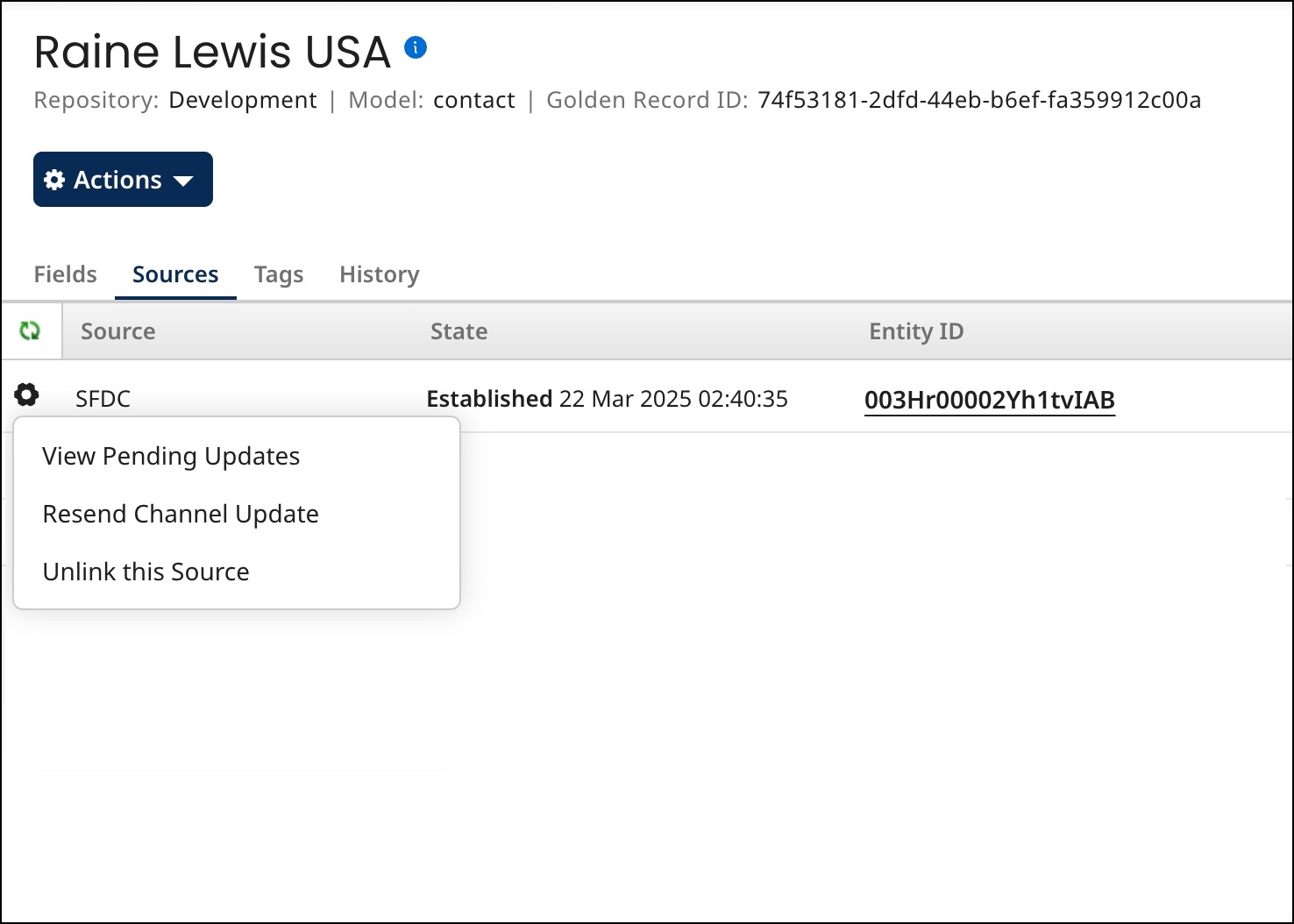Click the green refresh sources icon
Image resolution: width=1294 pixels, height=924 pixels.
tap(30, 331)
